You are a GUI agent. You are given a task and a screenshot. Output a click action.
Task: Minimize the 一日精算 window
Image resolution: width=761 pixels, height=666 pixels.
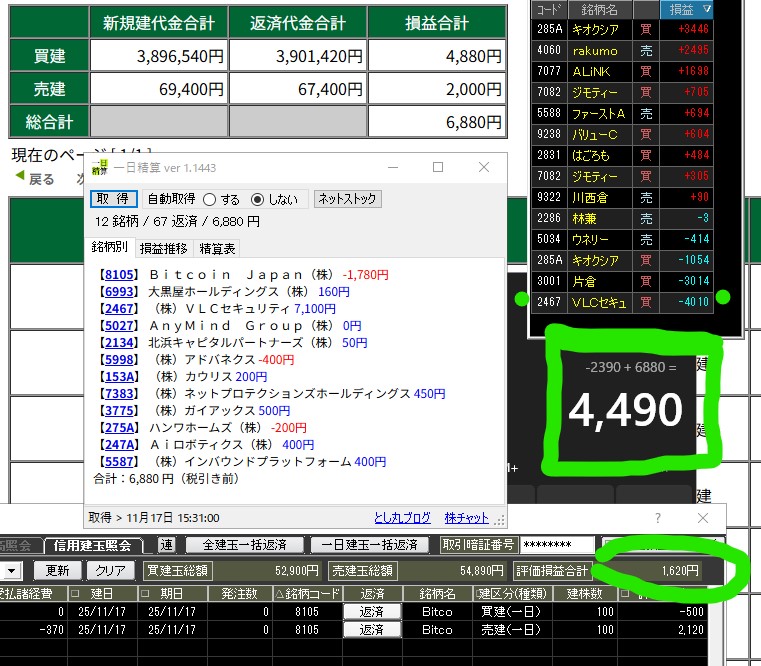point(392,167)
